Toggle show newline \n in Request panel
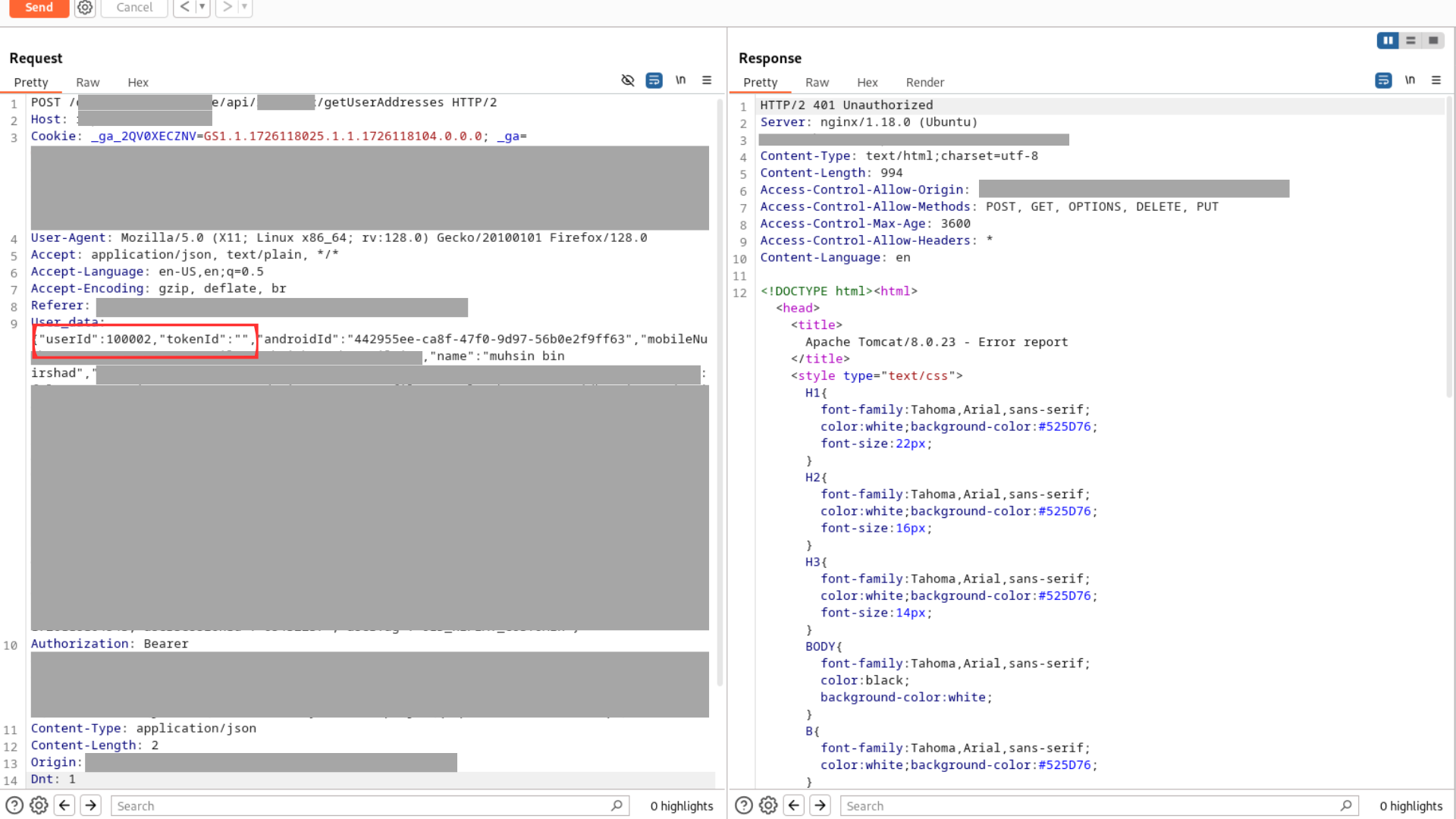1456x819 pixels. tap(680, 80)
